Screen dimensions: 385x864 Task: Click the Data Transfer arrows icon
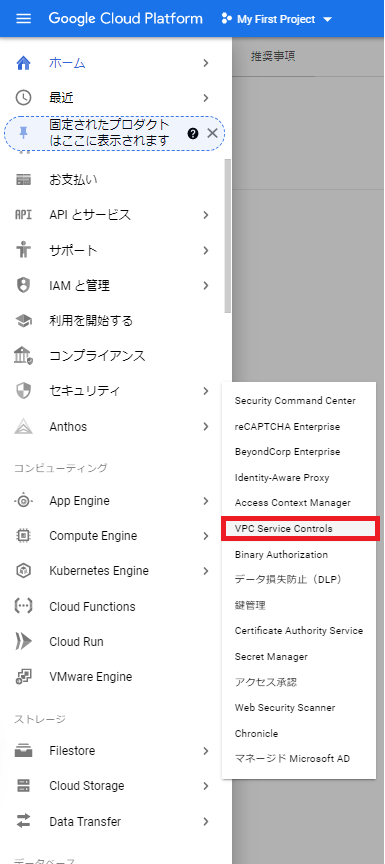23,821
